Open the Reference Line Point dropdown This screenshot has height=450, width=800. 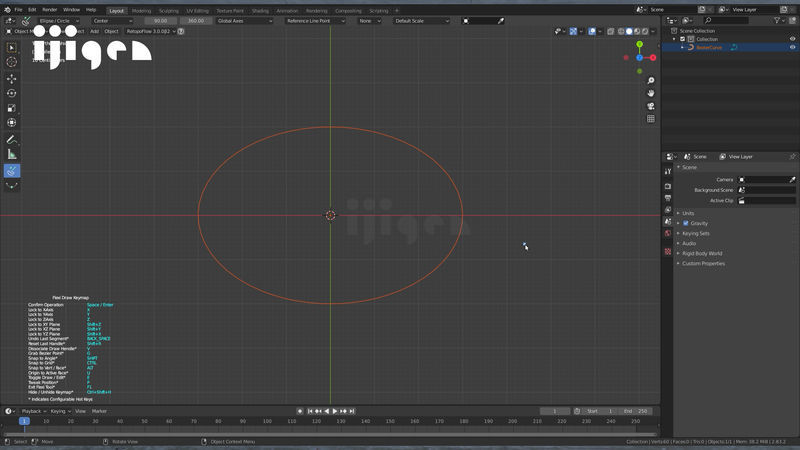click(x=315, y=21)
